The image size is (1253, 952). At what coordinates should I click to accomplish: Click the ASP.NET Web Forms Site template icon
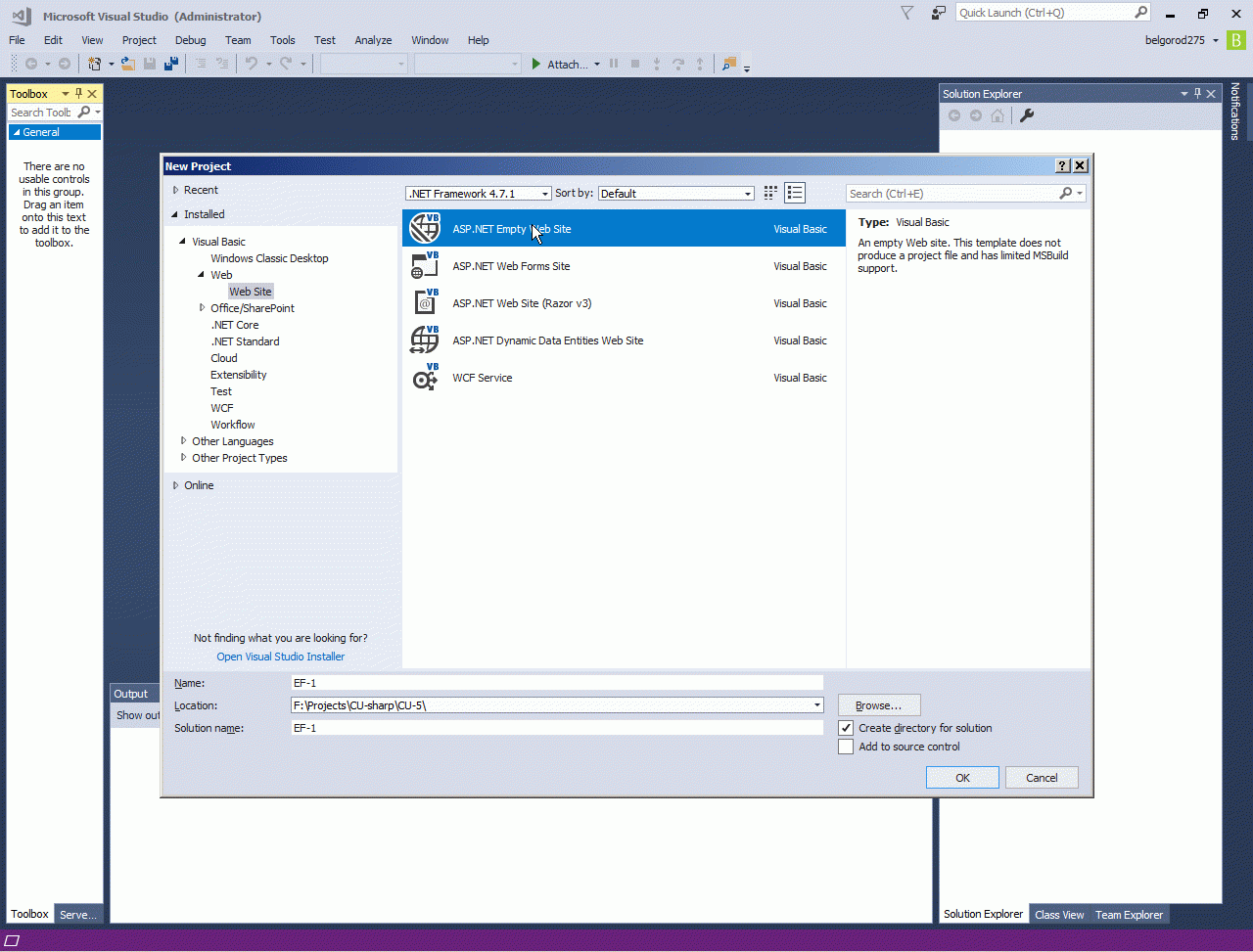click(425, 266)
